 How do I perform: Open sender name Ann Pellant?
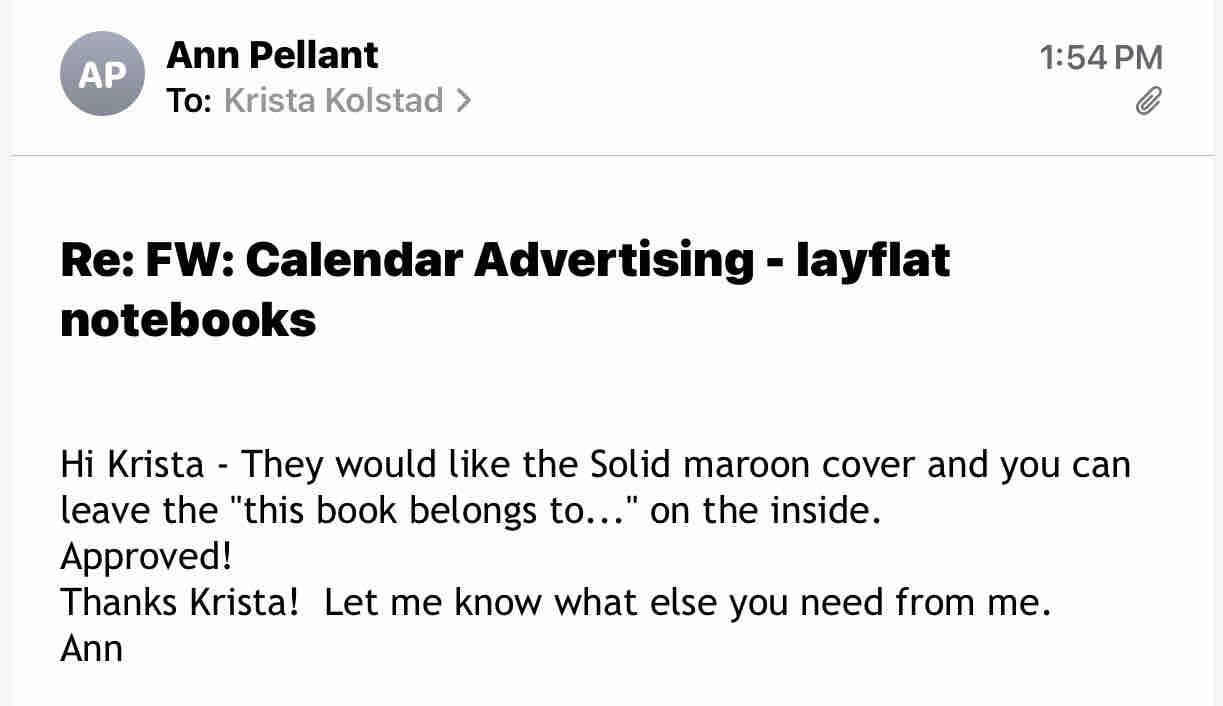click(x=272, y=55)
